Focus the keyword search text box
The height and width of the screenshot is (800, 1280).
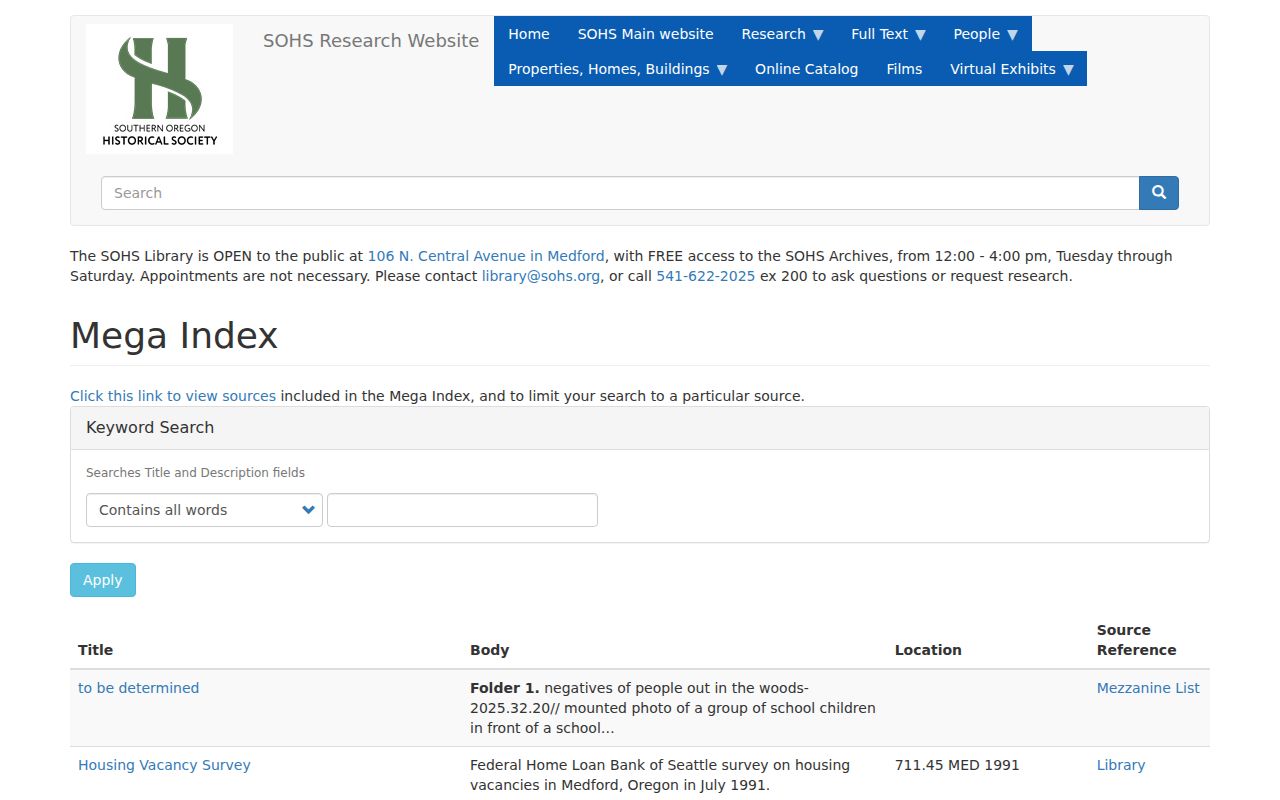(462, 510)
